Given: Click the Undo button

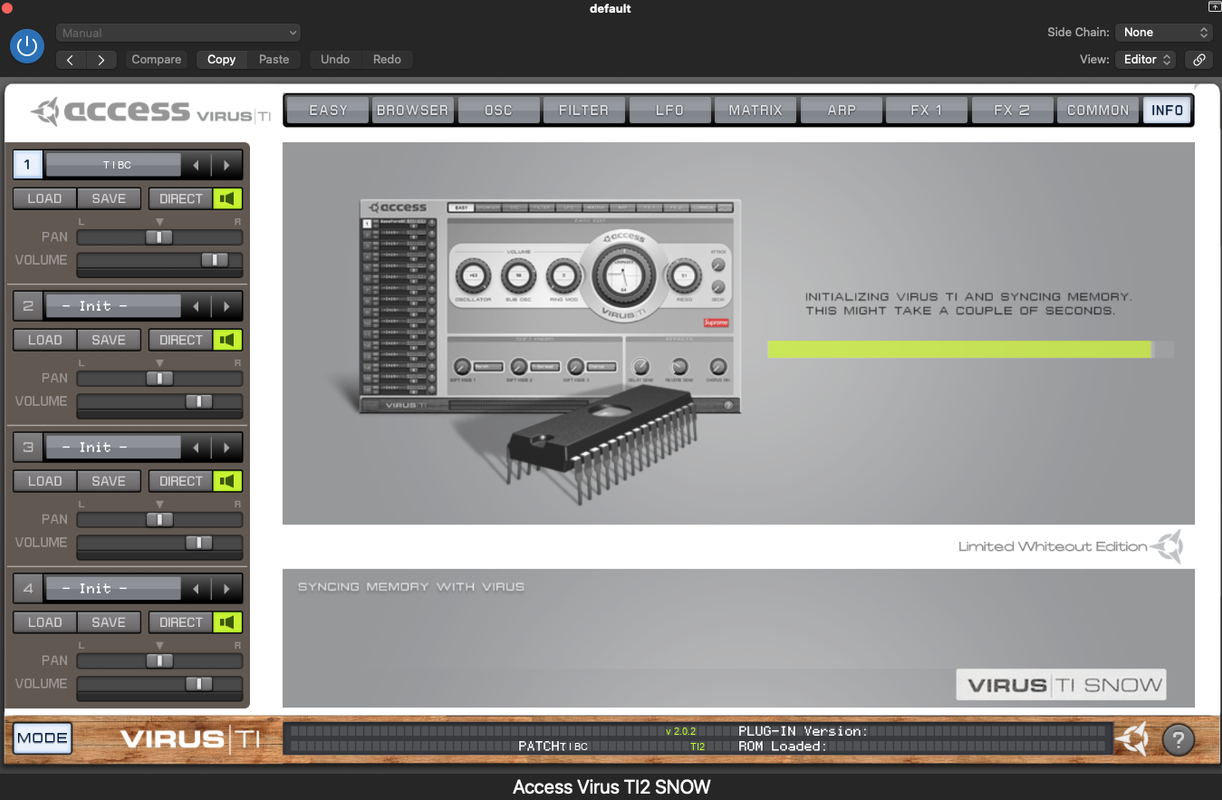Looking at the screenshot, I should tap(335, 60).
